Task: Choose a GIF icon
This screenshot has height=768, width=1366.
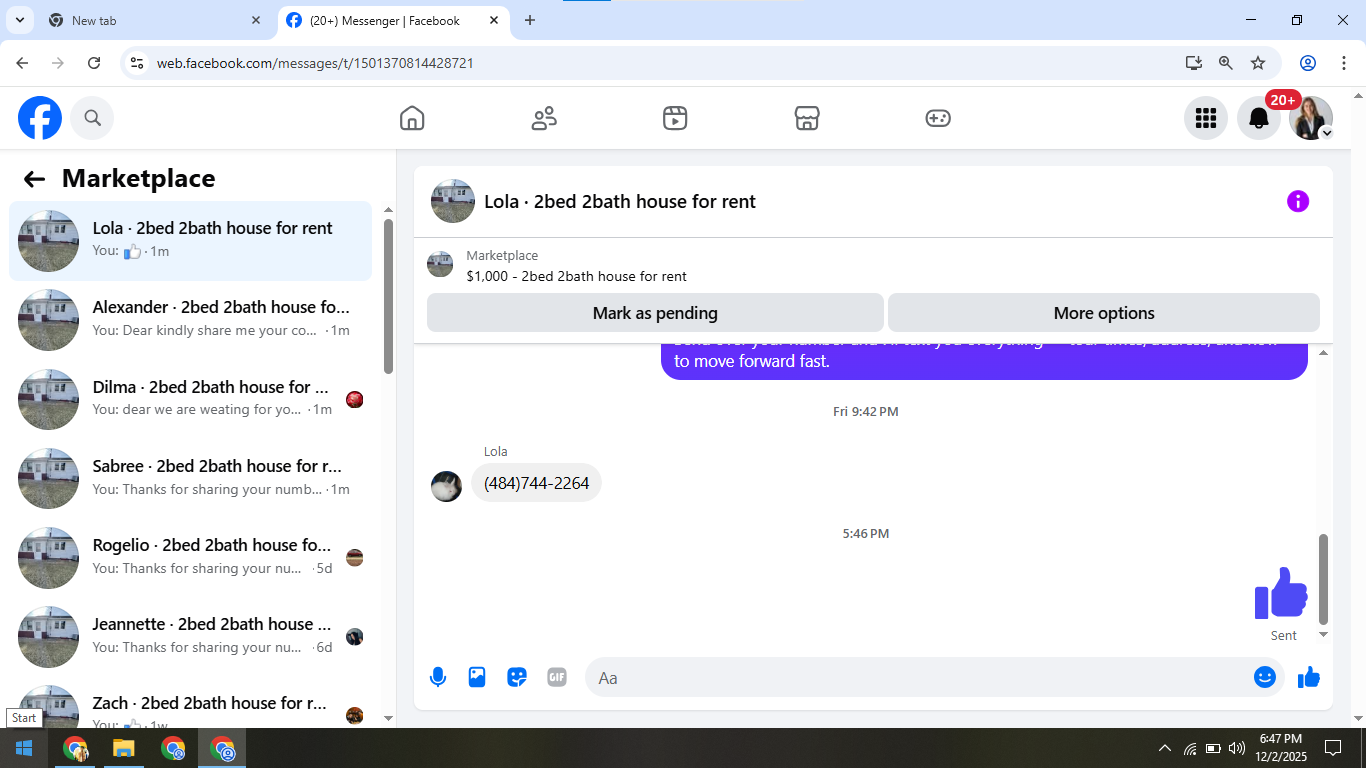Action: pyautogui.click(x=557, y=677)
